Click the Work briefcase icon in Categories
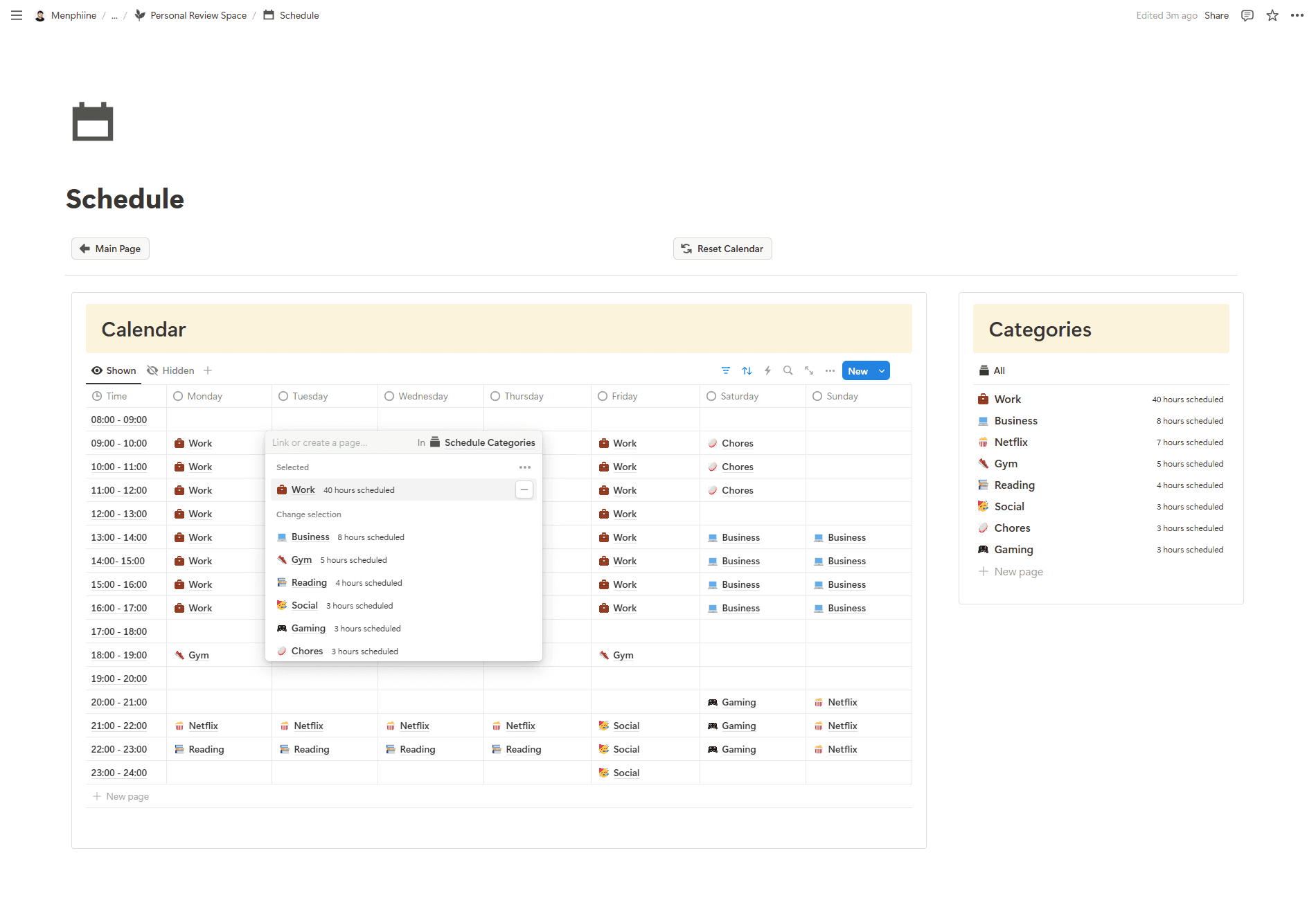Screen dimensions: 1316x898 click(x=983, y=399)
